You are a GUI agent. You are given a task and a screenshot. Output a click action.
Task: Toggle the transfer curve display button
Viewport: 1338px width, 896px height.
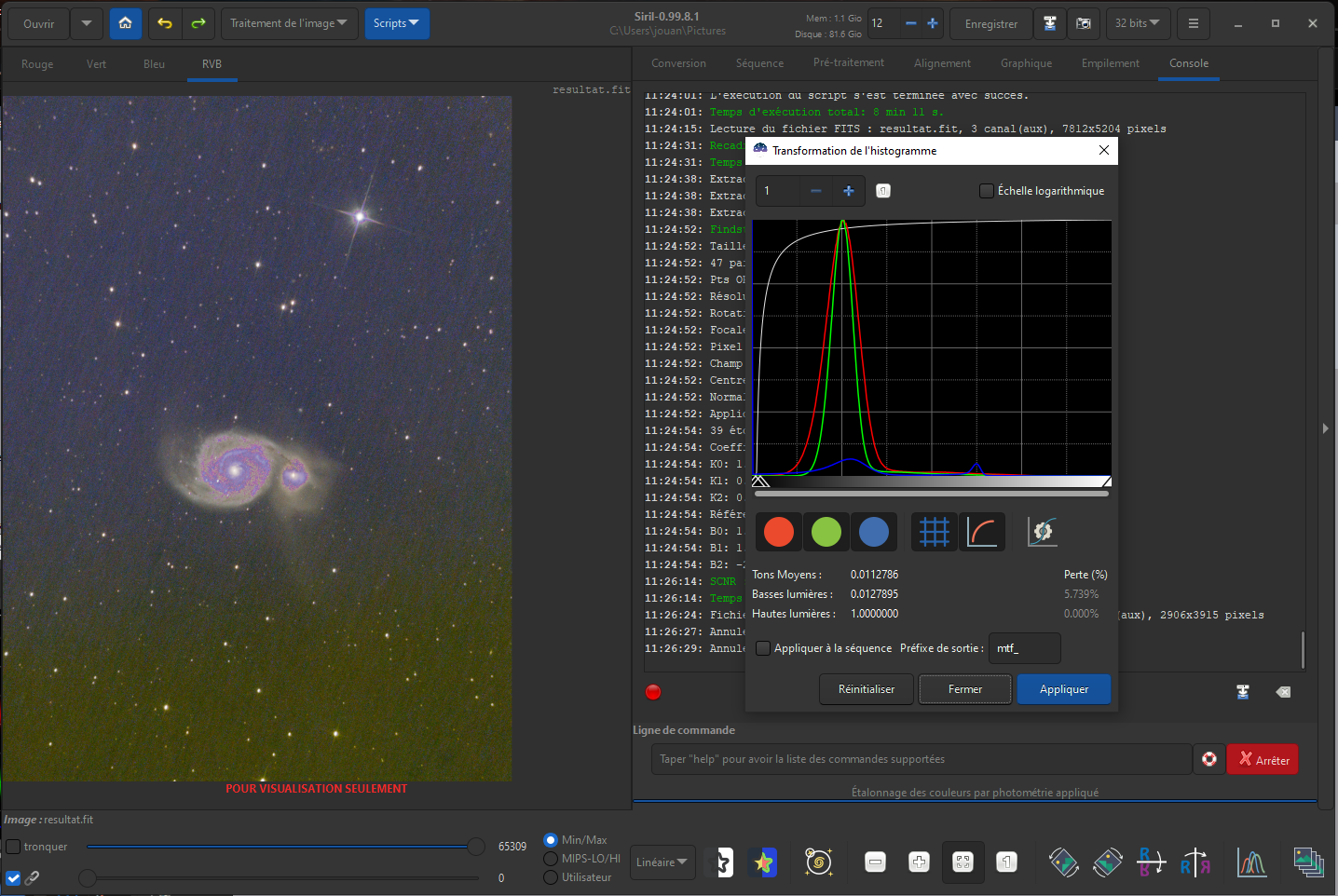click(x=982, y=532)
